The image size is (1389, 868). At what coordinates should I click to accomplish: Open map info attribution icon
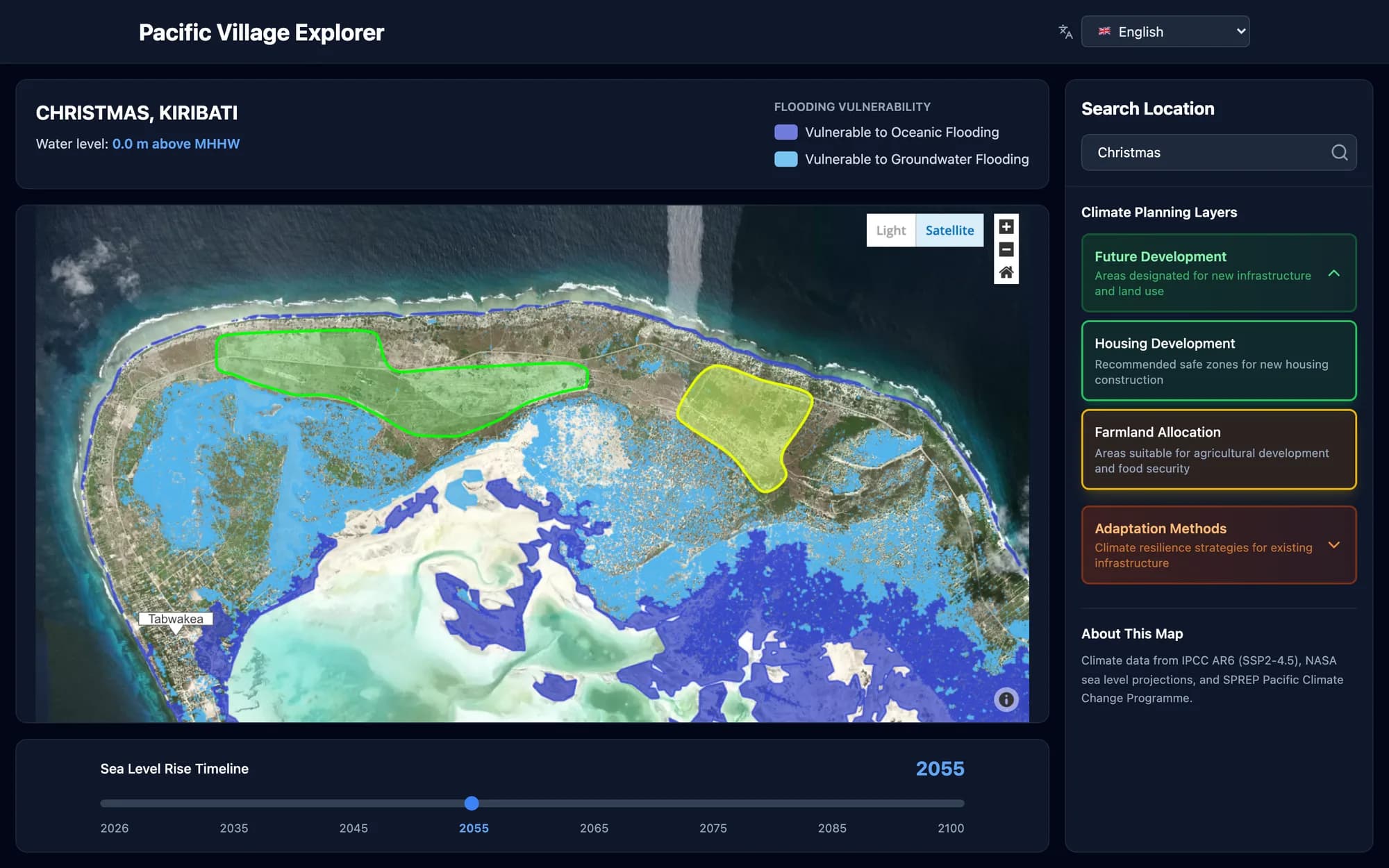[x=1006, y=699]
